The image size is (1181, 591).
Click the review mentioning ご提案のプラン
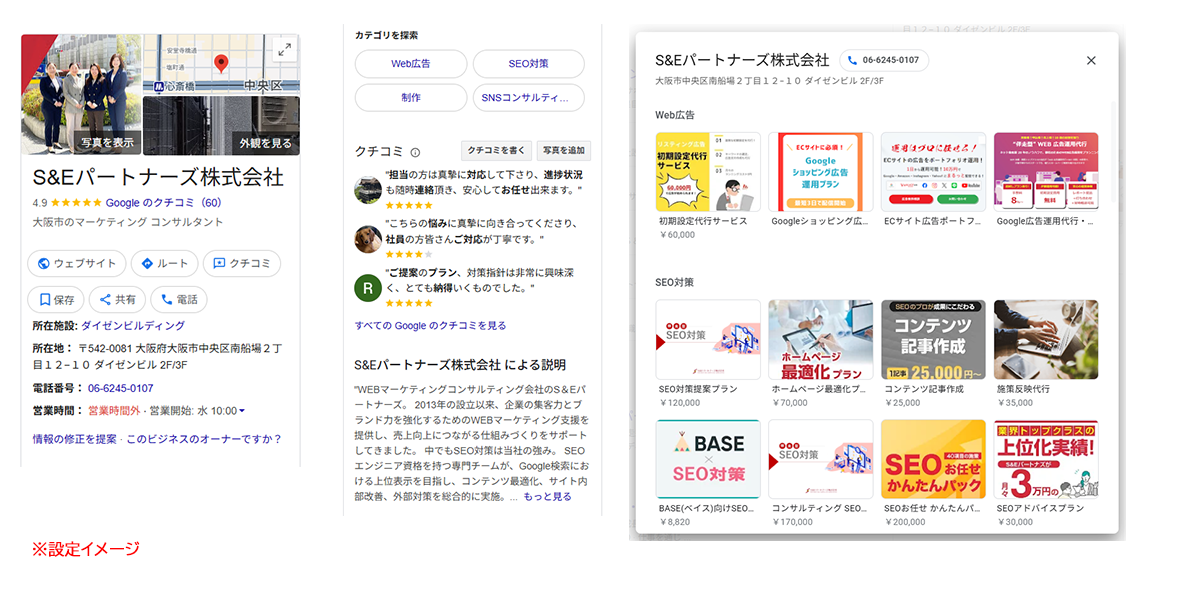coord(480,280)
